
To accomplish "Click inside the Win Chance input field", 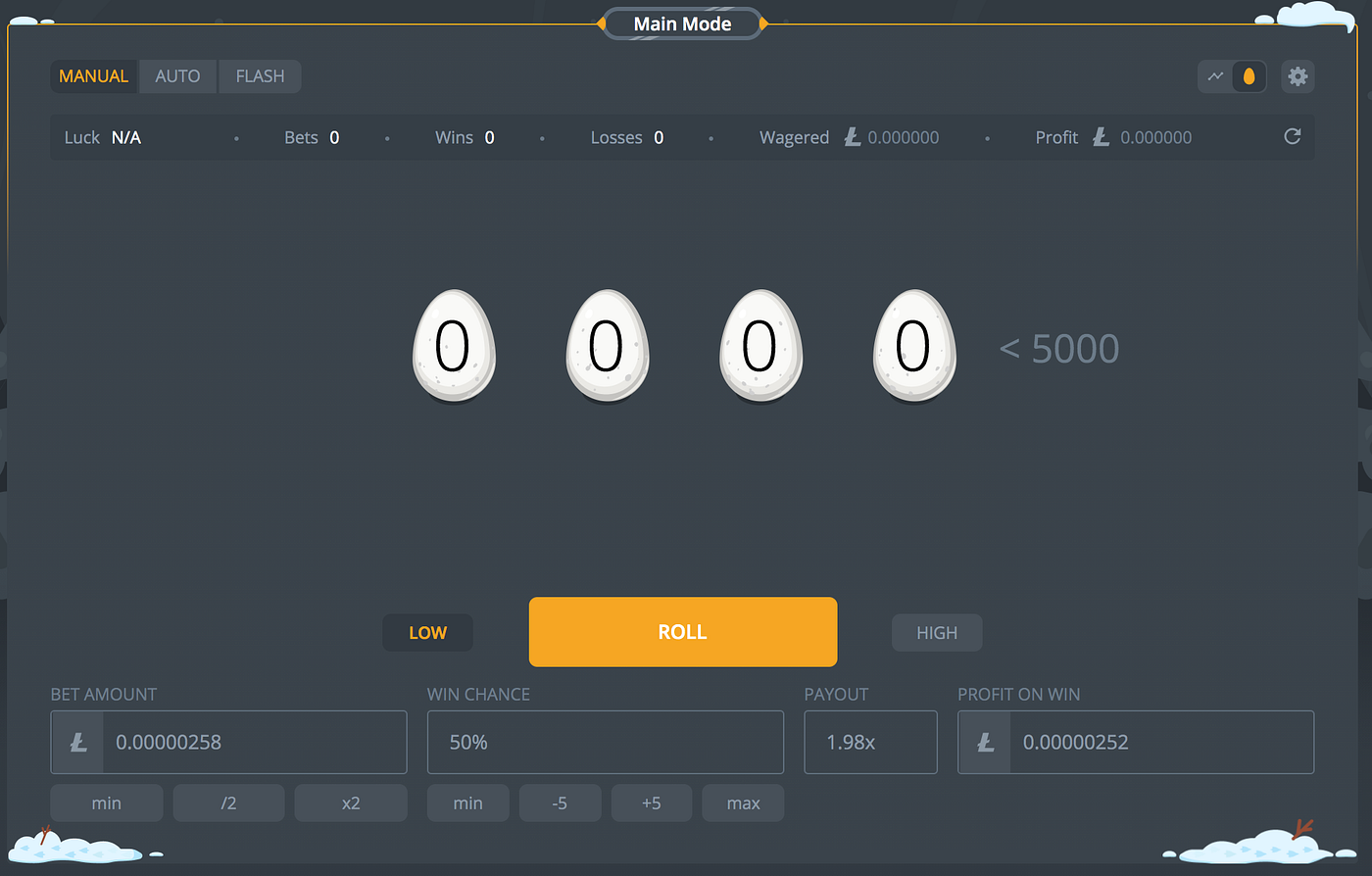I will (605, 742).
